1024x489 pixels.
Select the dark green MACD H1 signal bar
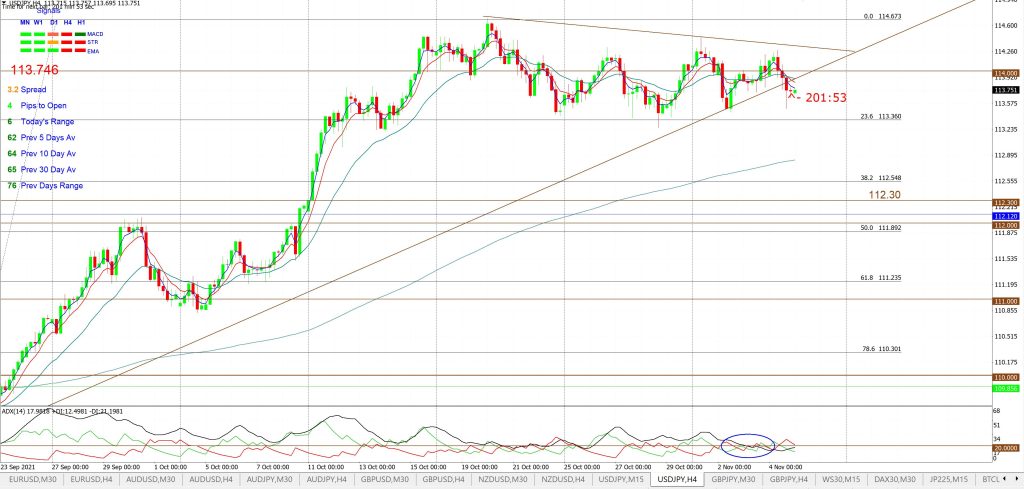80,34
